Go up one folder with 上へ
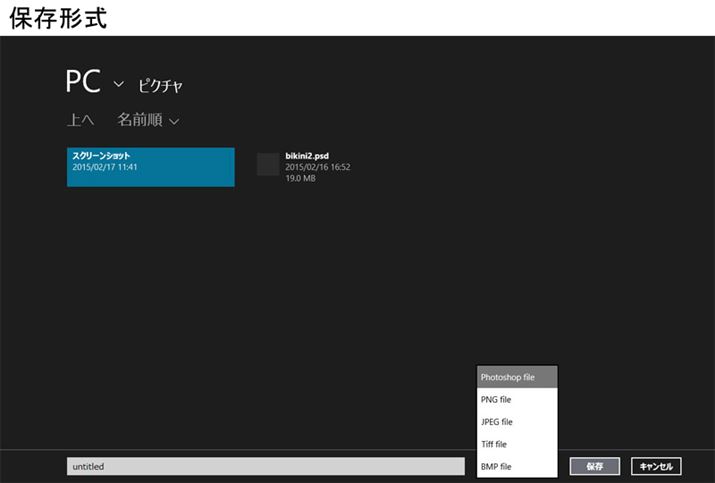This screenshot has height=483, width=715. [x=81, y=120]
